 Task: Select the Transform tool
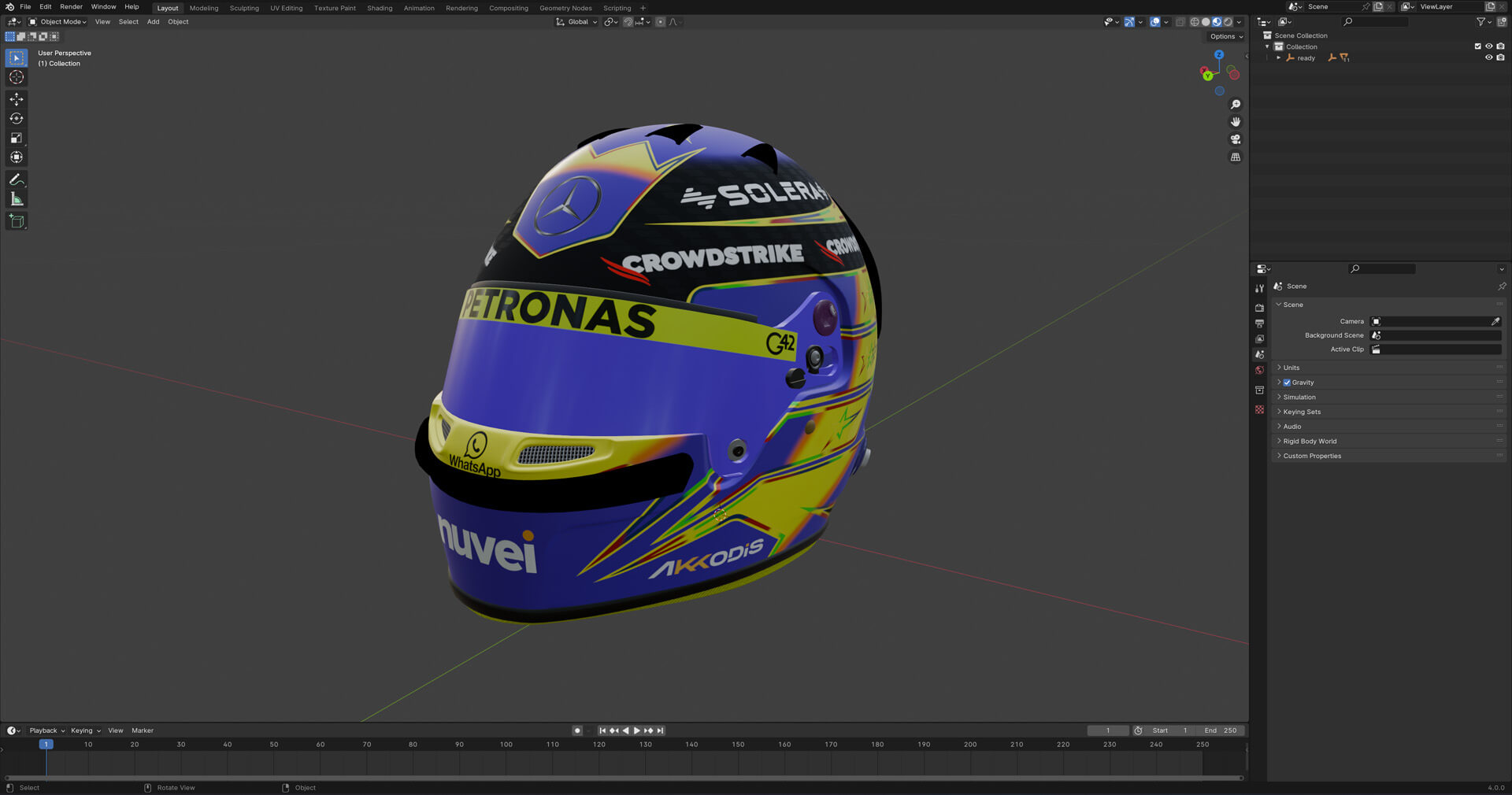[17, 157]
